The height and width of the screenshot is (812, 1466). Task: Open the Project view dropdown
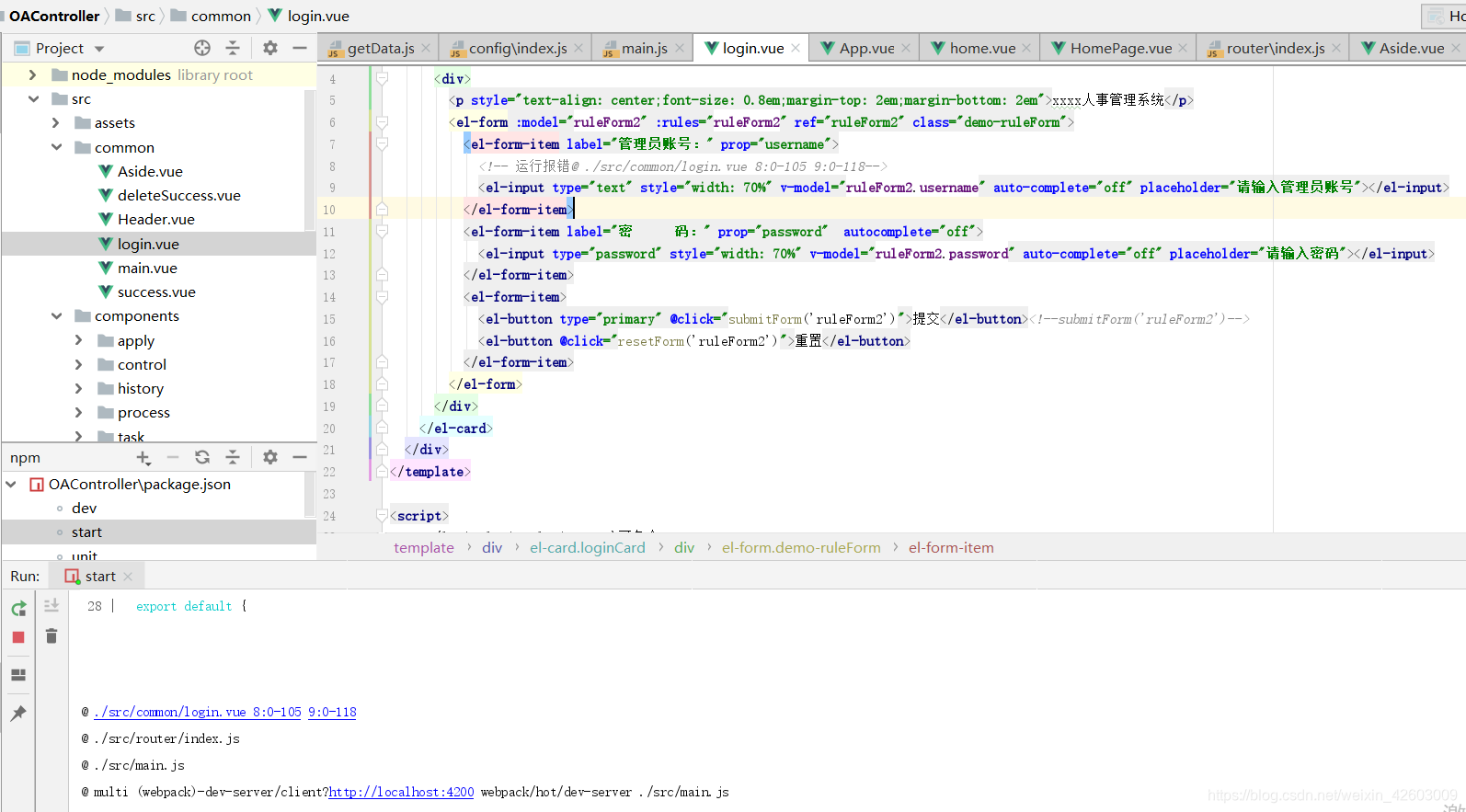(99, 49)
